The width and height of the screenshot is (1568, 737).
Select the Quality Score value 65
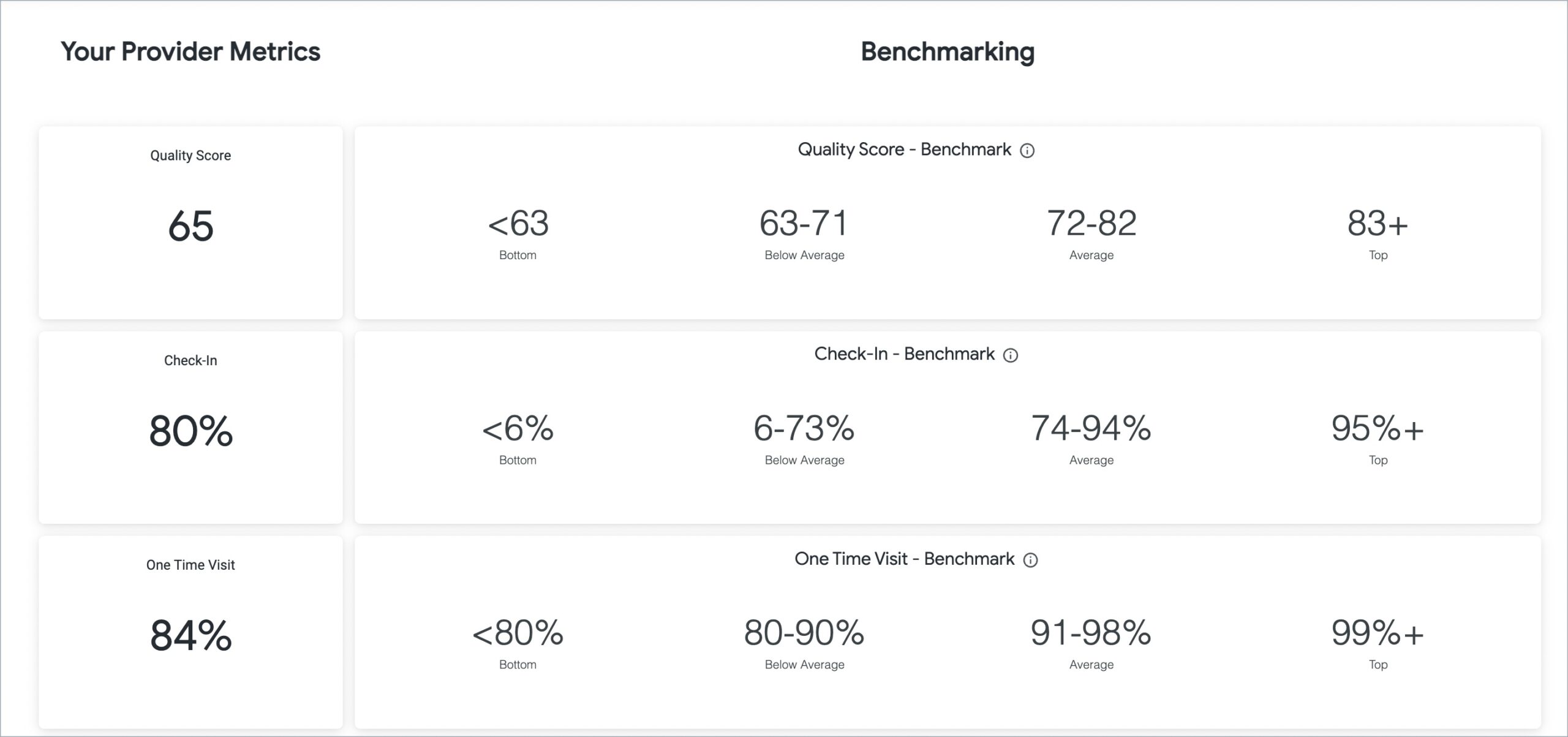pos(190,226)
